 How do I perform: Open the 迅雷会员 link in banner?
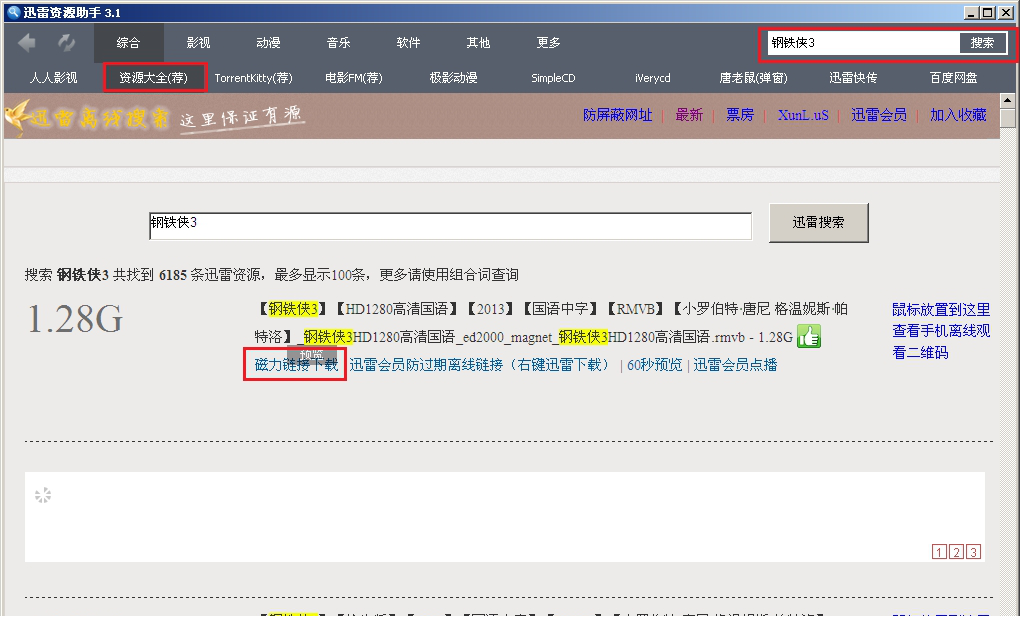tap(879, 115)
